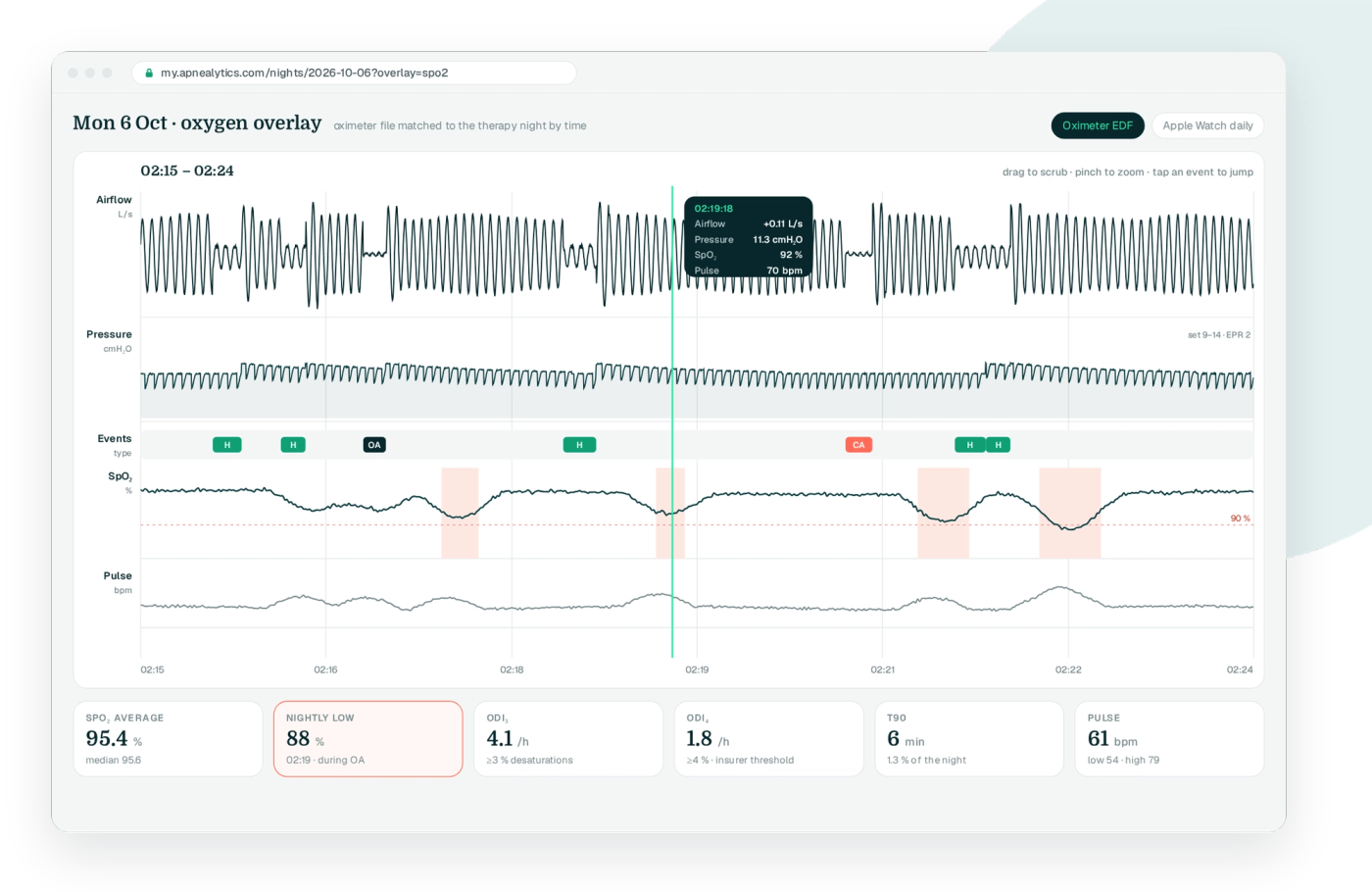Click the "Airflow" track label
Screen dimensions: 1372x892
click(114, 200)
